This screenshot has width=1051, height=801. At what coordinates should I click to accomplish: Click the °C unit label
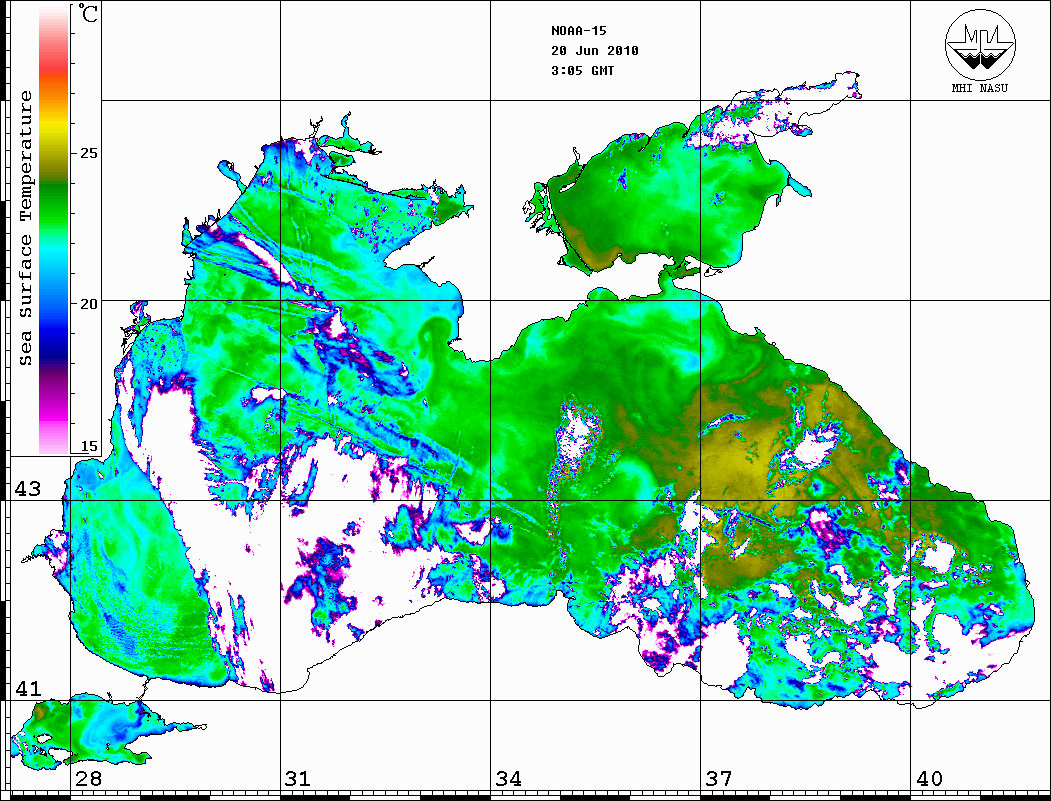[88, 13]
